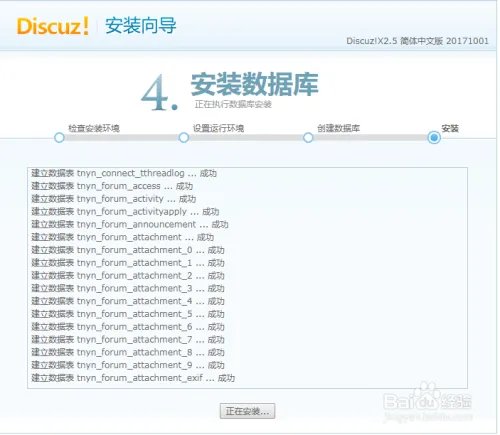This screenshot has height=435, width=500.
Task: Click the 设置运行环境 step label
Action: click(x=218, y=128)
